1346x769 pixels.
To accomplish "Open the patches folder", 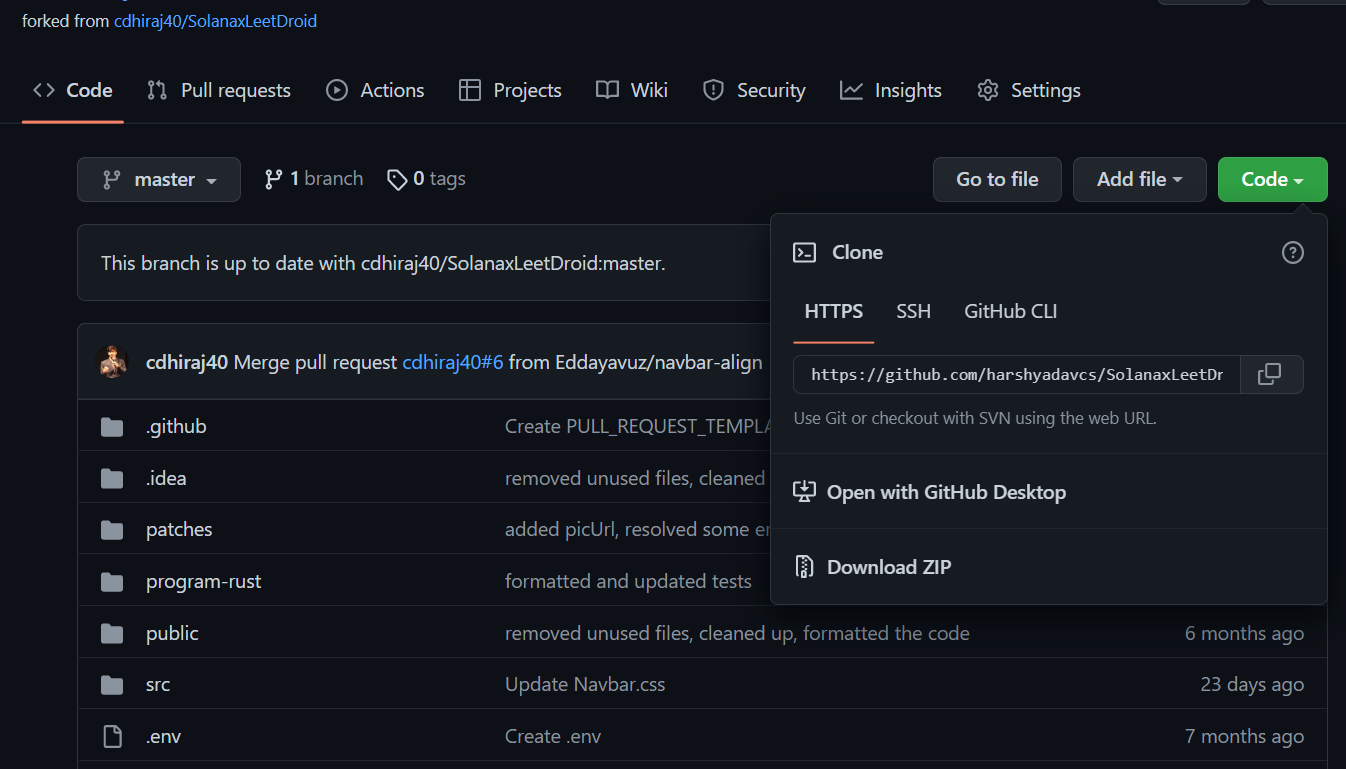I will pyautogui.click(x=179, y=530).
